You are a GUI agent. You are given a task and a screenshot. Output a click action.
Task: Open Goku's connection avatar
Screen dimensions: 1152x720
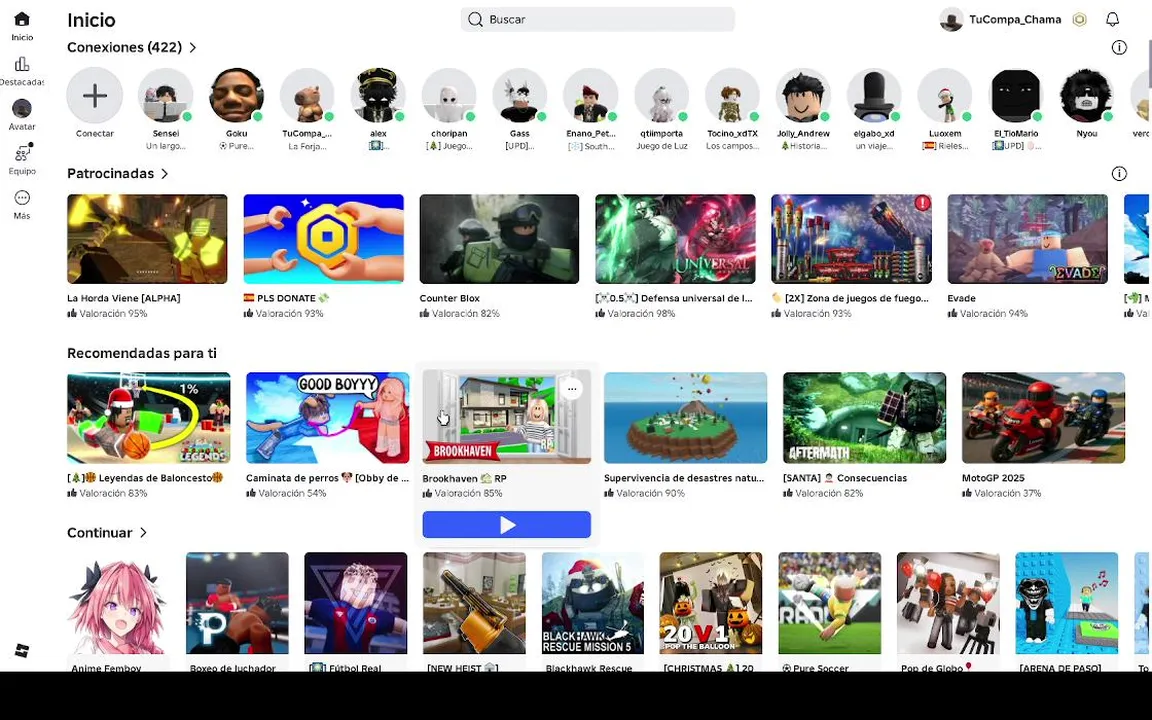[237, 96]
